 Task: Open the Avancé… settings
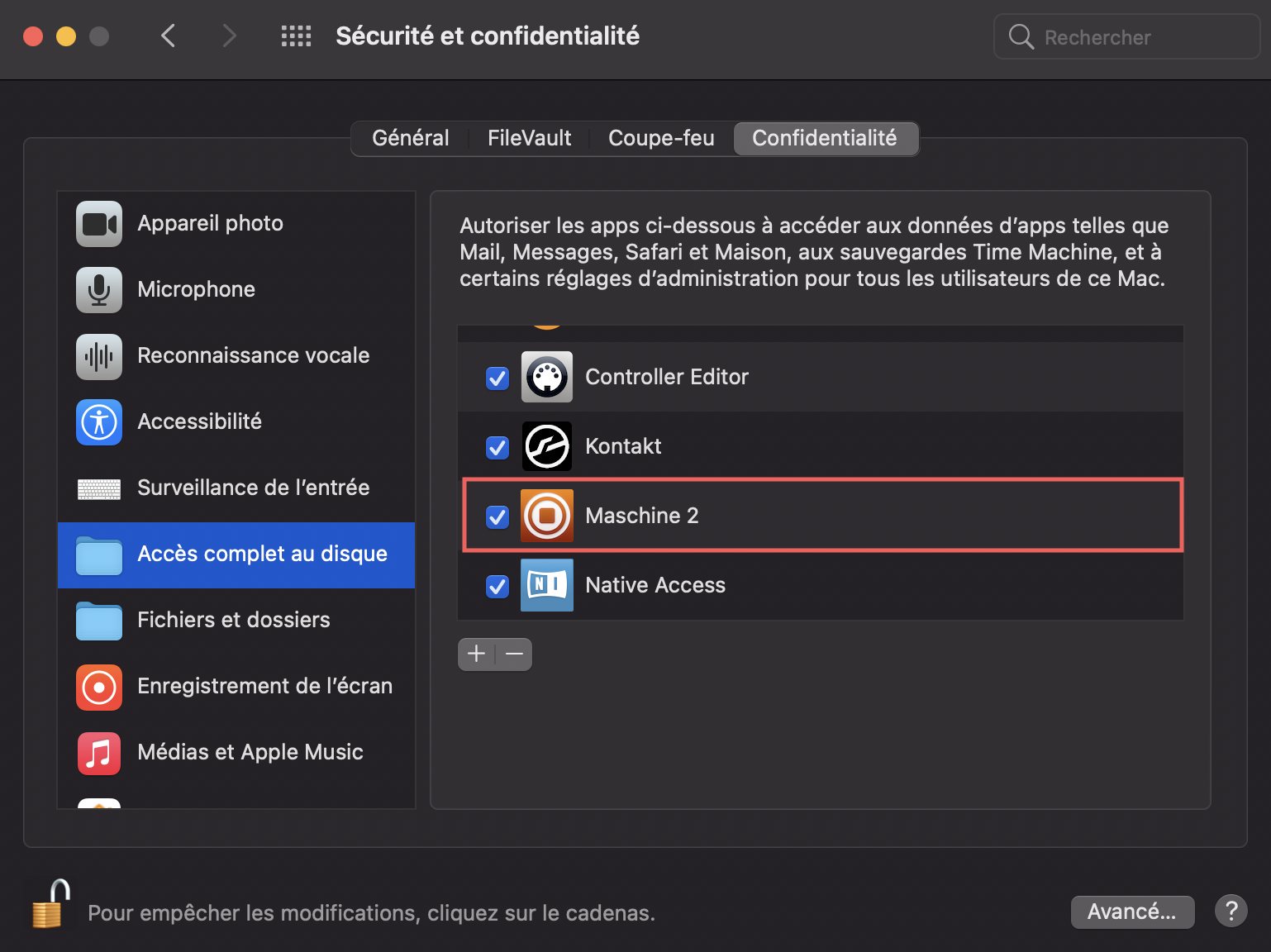pyautogui.click(x=1132, y=912)
